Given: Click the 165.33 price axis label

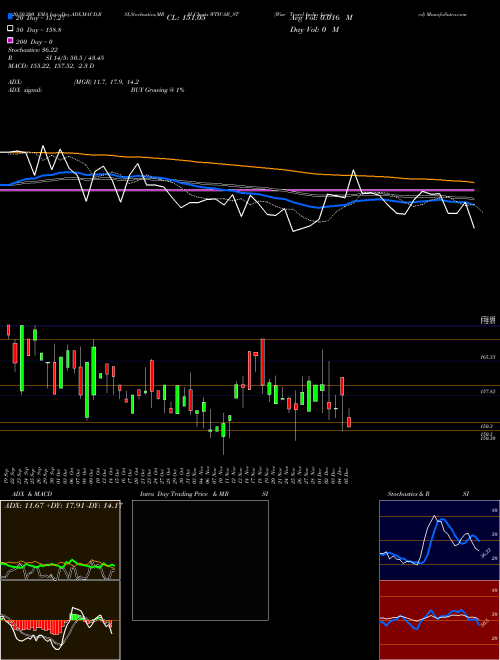Looking at the screenshot, I should pyautogui.click(x=488, y=357).
